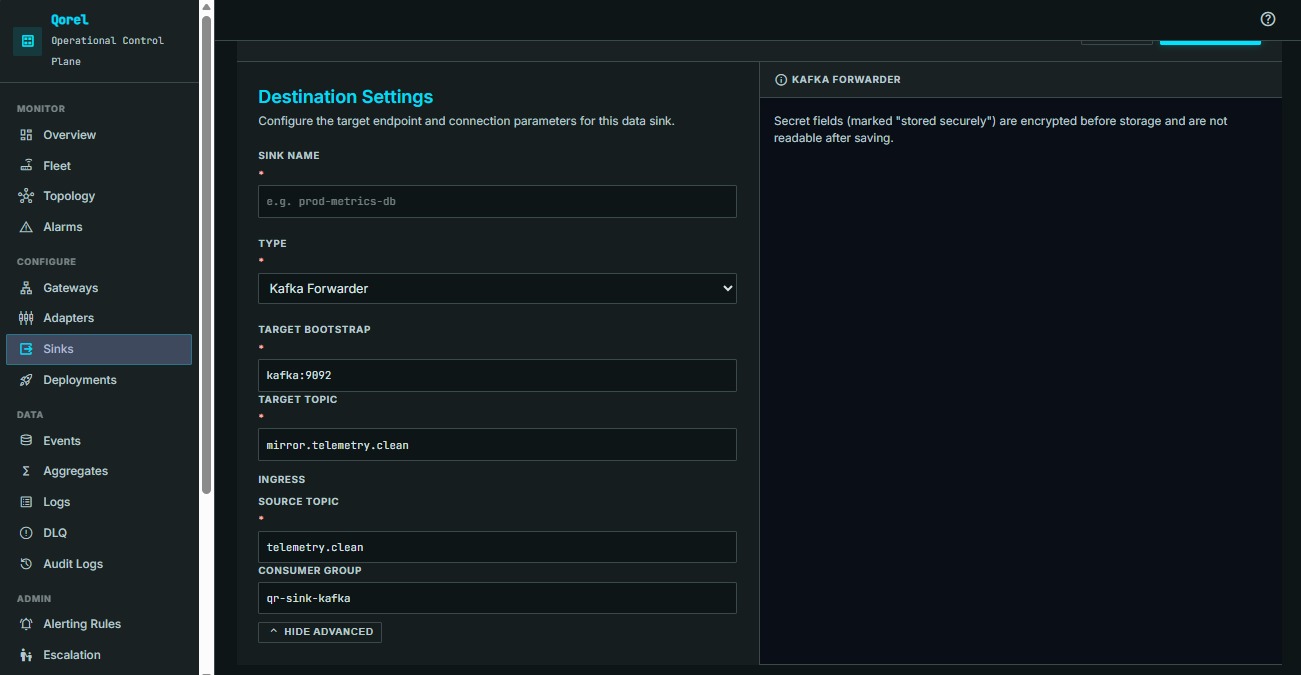Screen dimensions: 1301x675
Task: Open Alarms via the warning triangle icon
Action: 26,227
